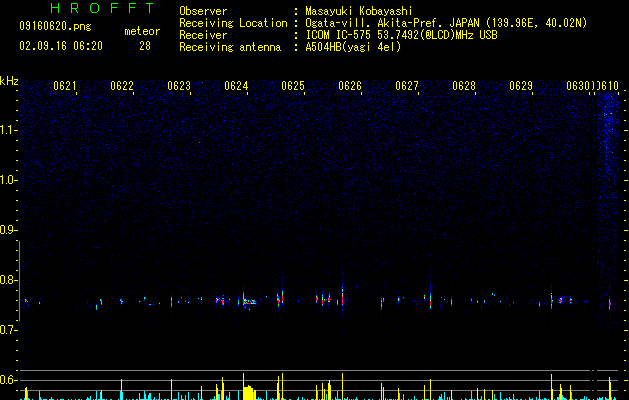
Task: Click the 0626 time marker
Action: pyautogui.click(x=350, y=86)
